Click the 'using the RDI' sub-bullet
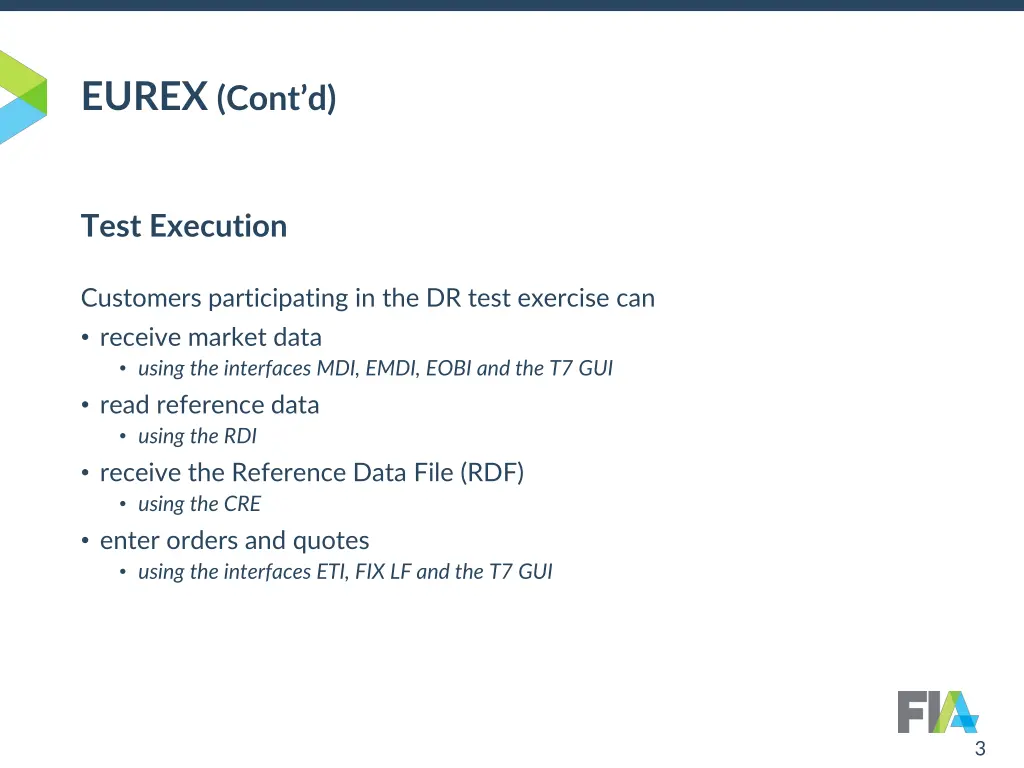Screen dimensions: 1024x768 [x=197, y=436]
